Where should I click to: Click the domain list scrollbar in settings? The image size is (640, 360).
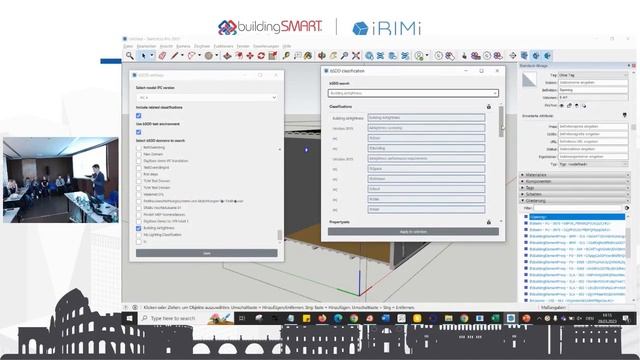pyautogui.click(x=280, y=235)
